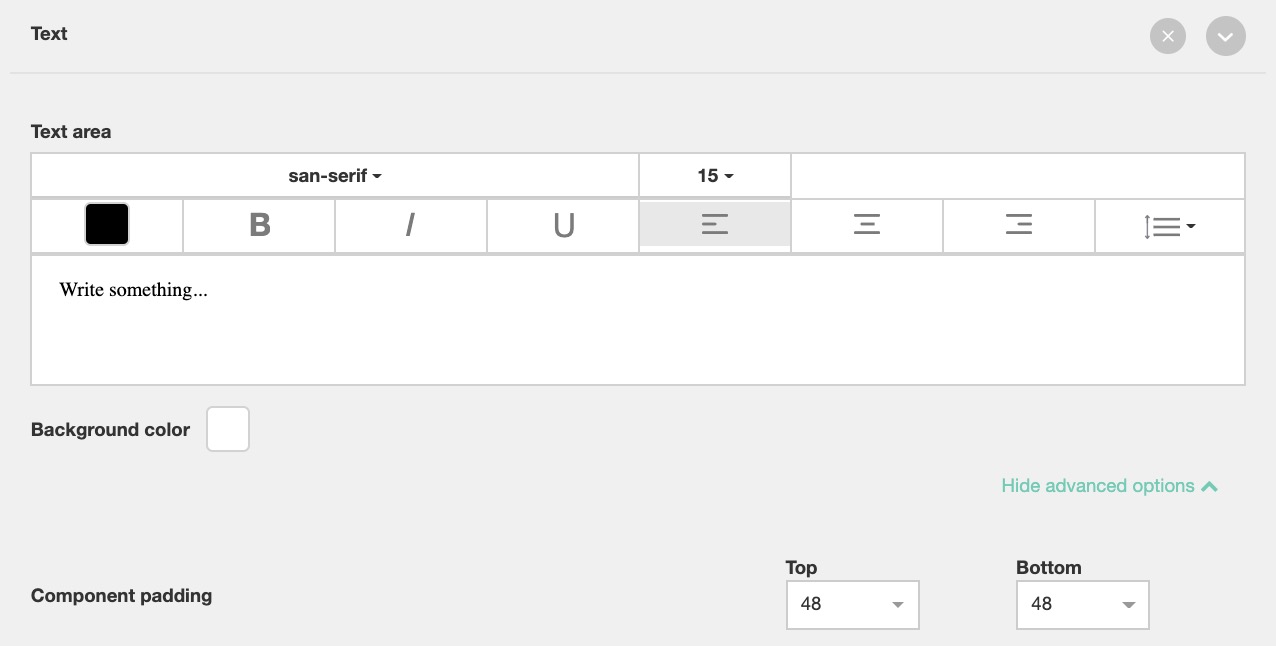Click the Component padding label

click(121, 596)
